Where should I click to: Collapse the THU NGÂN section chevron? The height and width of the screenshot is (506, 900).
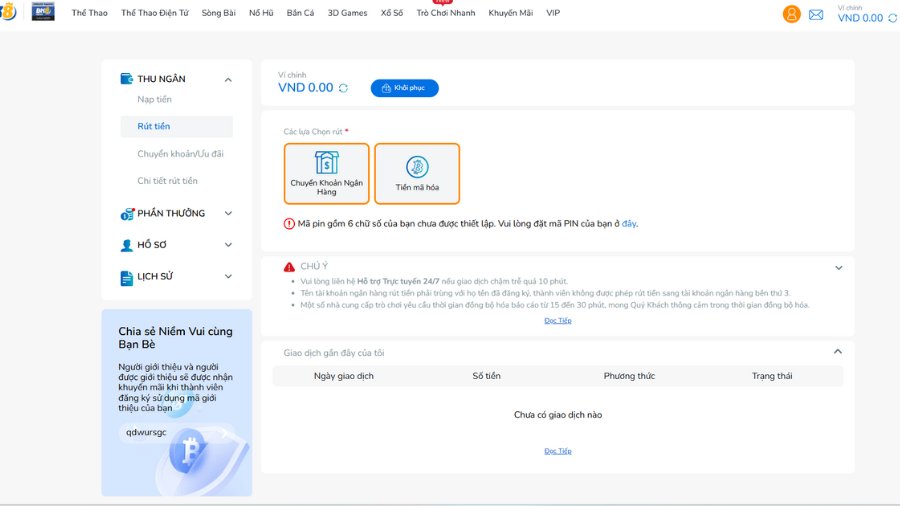[228, 80]
